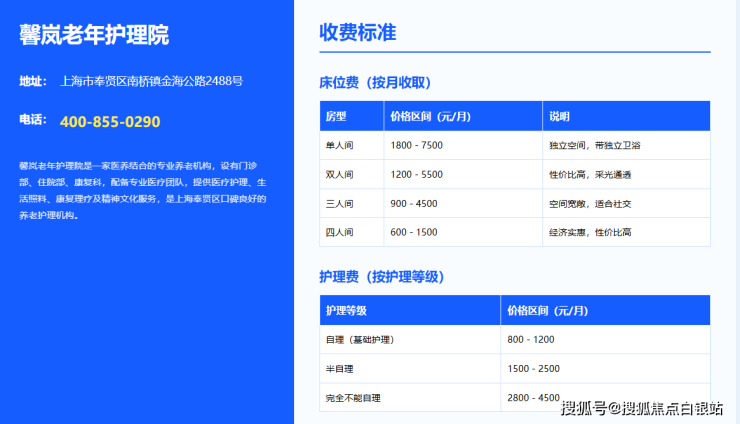Screen dimensions: 740x424
Task: Click the phone number 400-855-0290
Action: (110, 122)
